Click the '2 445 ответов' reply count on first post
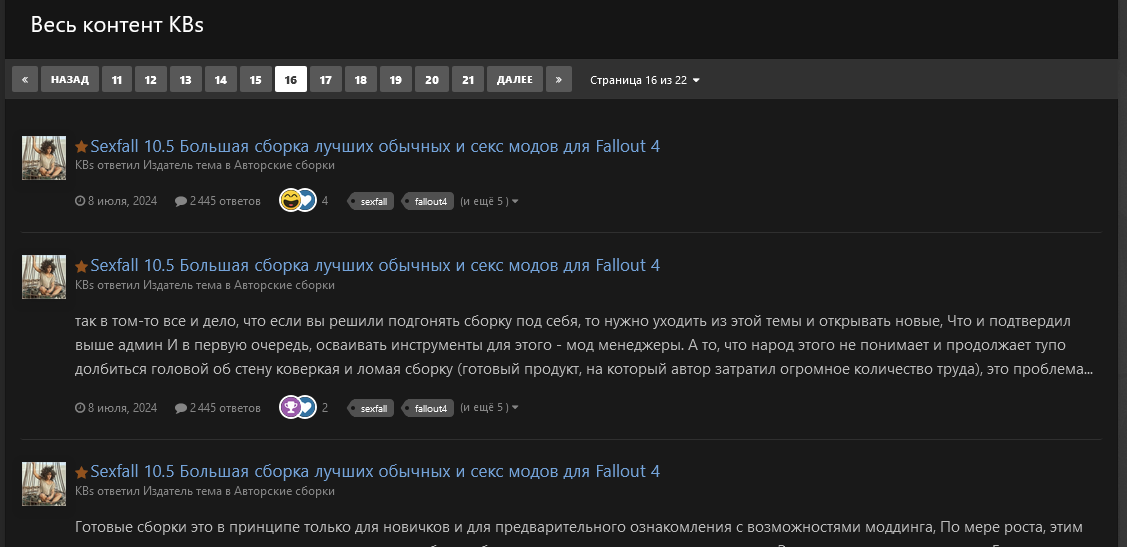Viewport: 1127px width, 547px height. (217, 201)
